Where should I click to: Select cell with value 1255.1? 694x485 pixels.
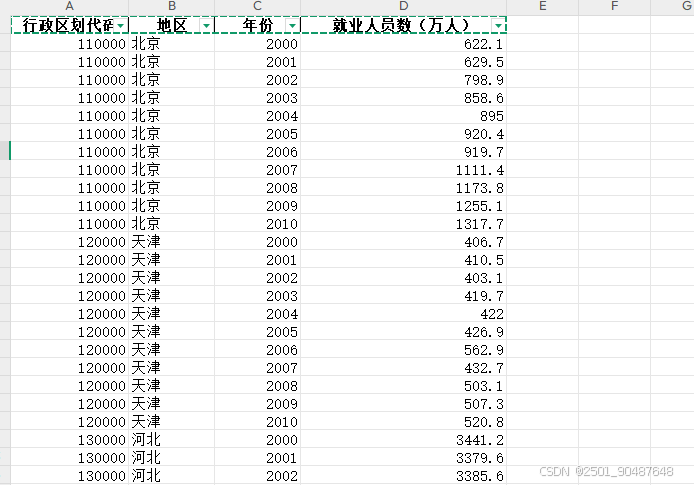click(403, 205)
